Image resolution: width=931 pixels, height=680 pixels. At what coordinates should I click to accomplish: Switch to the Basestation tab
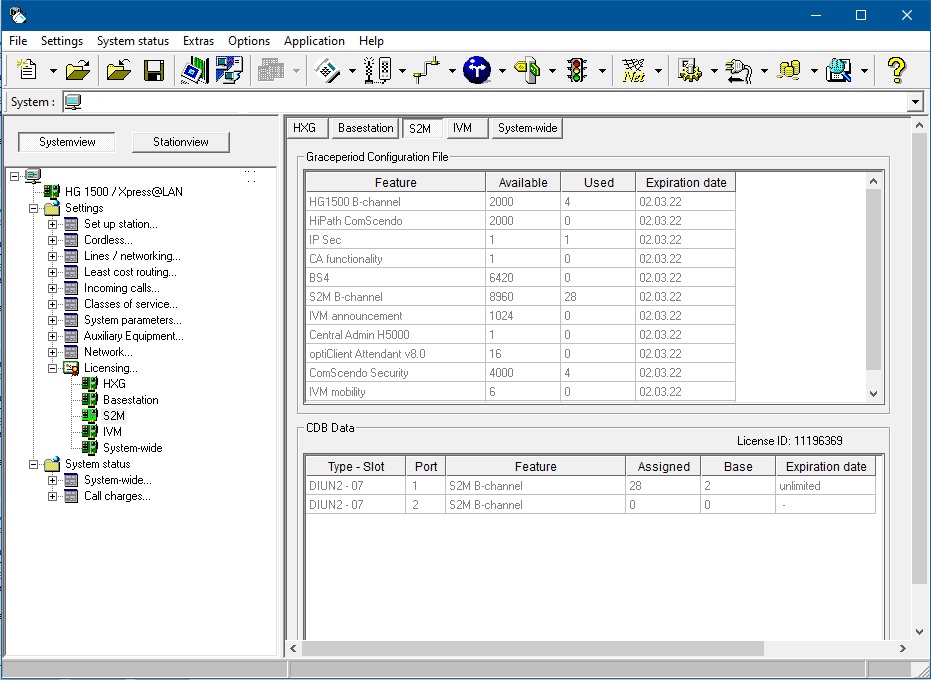coord(365,128)
